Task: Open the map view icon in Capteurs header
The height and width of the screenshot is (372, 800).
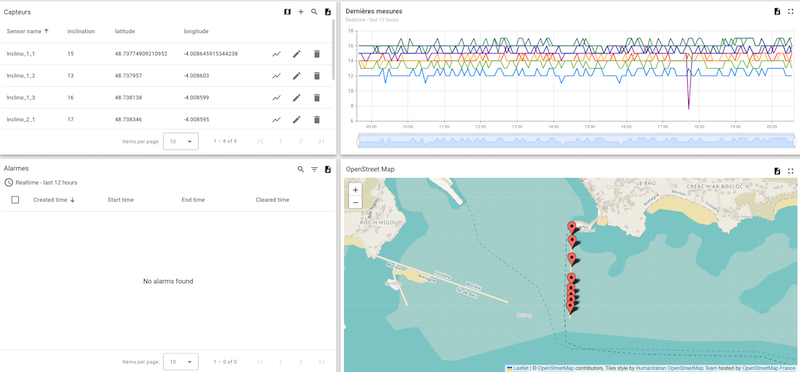Action: pos(287,12)
